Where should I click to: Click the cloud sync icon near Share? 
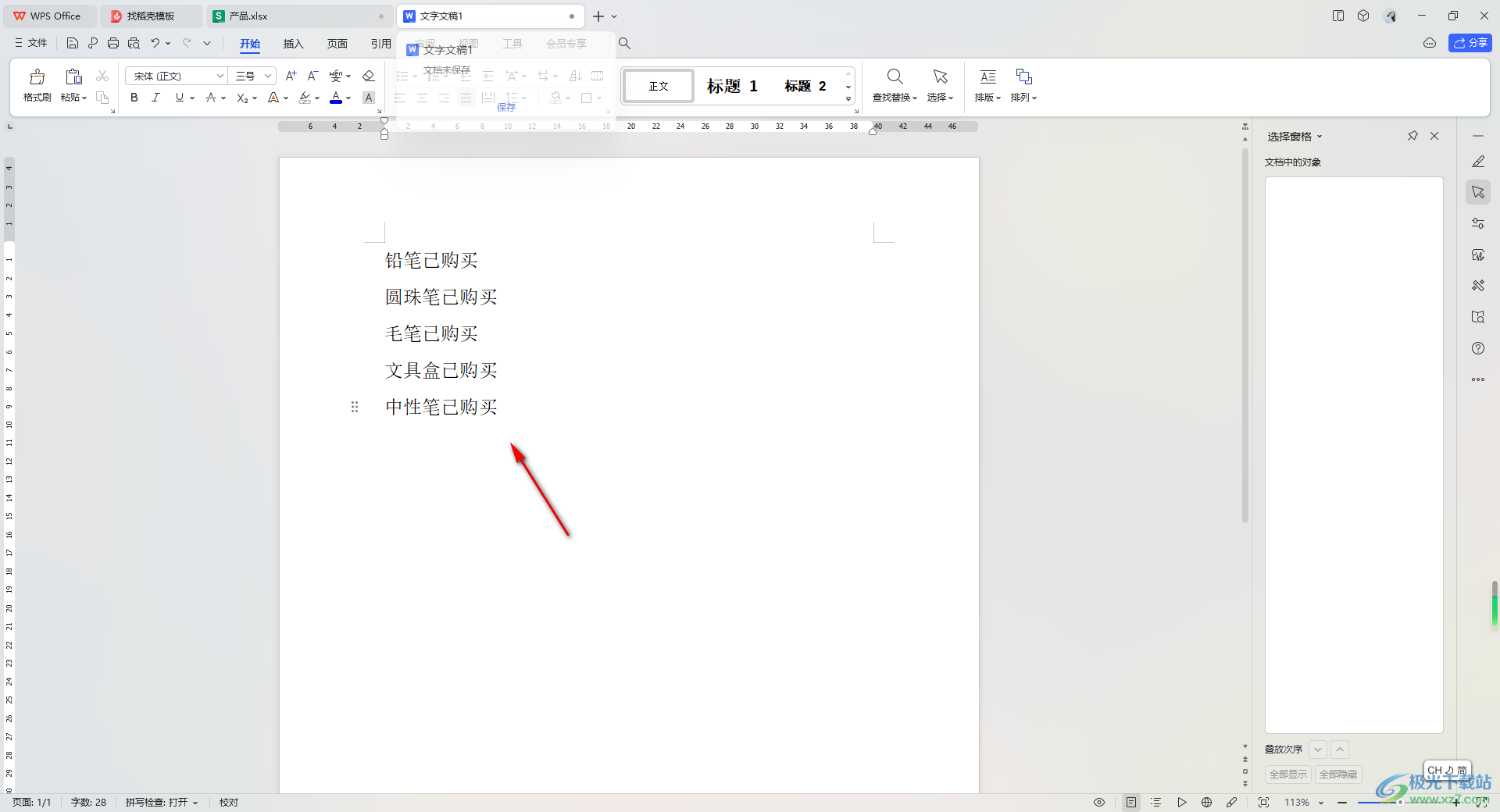coord(1430,43)
